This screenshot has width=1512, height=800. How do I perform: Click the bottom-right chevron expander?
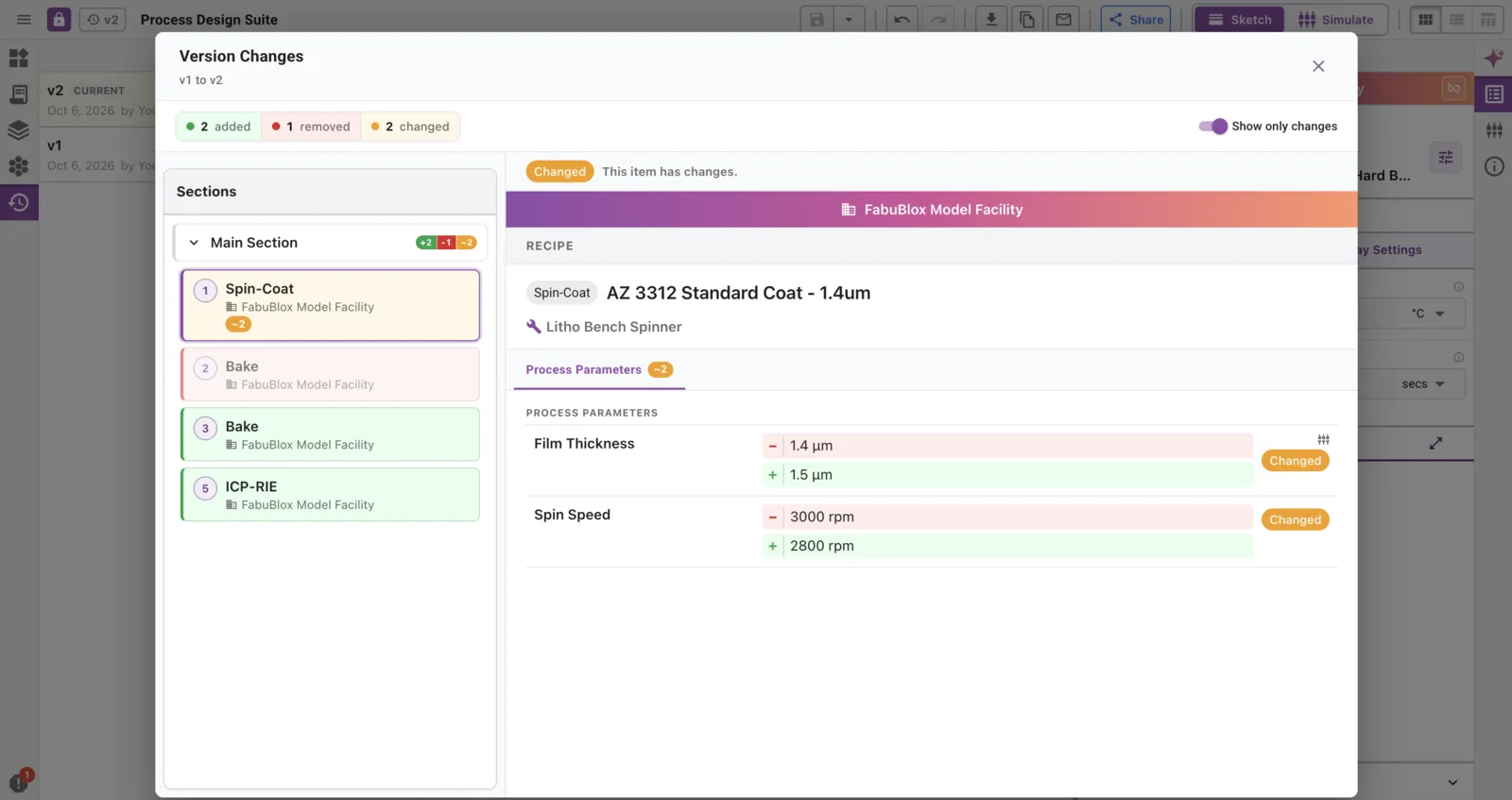(1452, 782)
